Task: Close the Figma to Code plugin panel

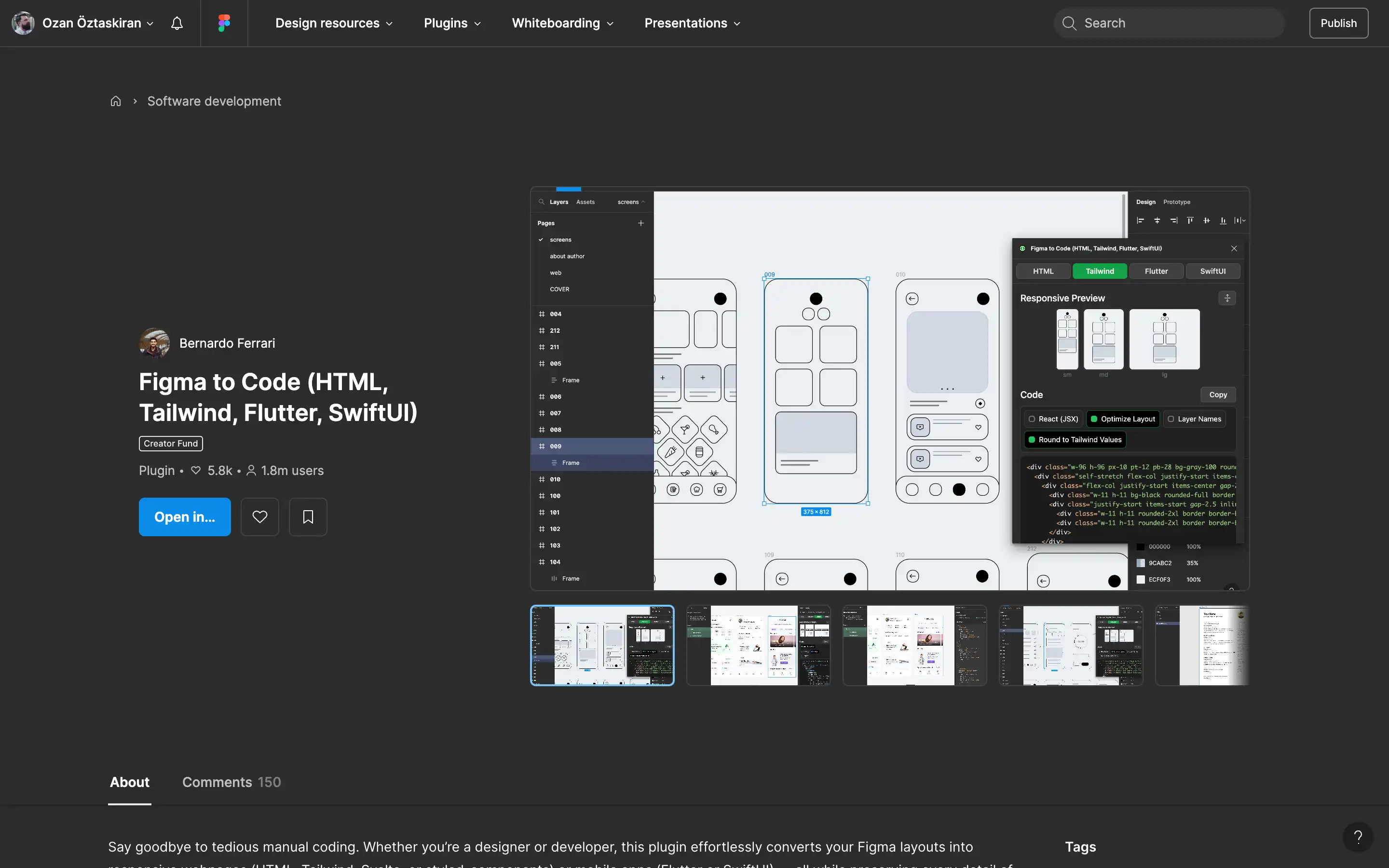Action: click(x=1234, y=248)
